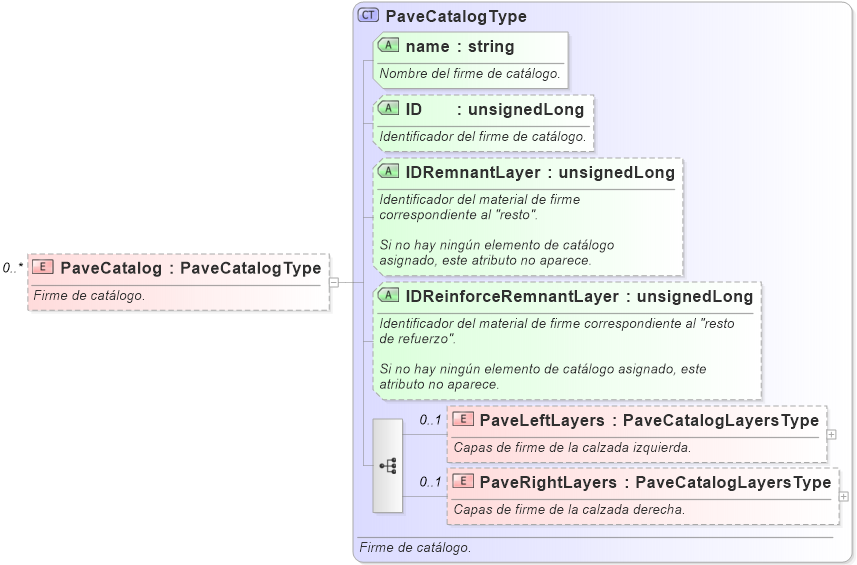Viewport: 857px width, 565px height.
Task: Select the PaveCatalogType title text
Action: (456, 16)
